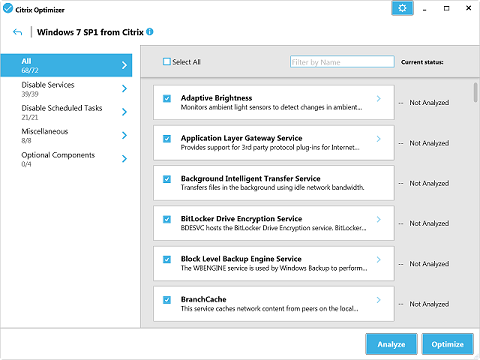Select Optional Components category

point(66,159)
